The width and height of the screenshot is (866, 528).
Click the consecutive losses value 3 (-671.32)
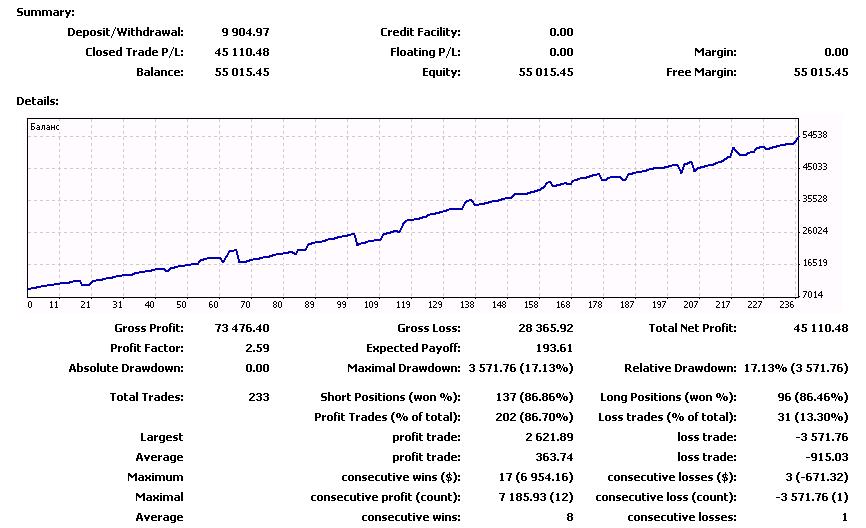[x=817, y=477]
